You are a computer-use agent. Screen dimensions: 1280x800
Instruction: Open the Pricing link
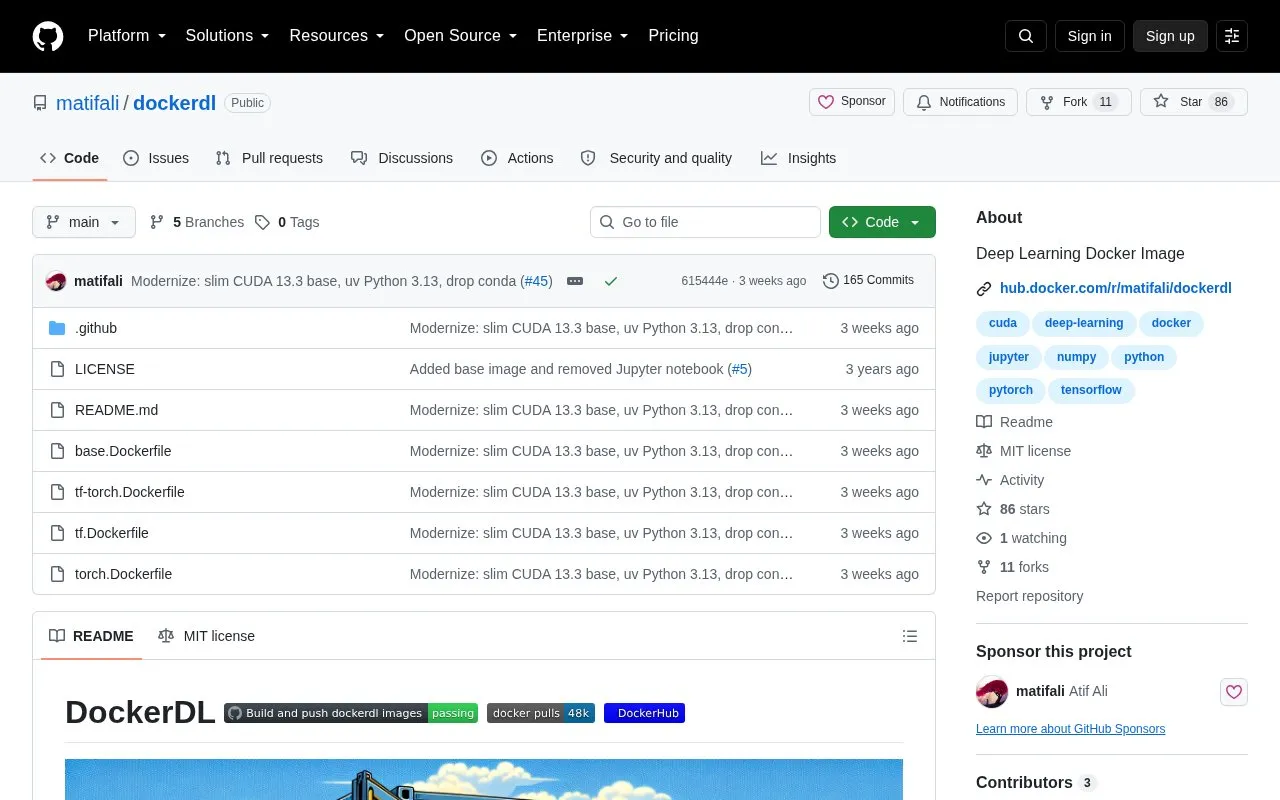point(673,36)
